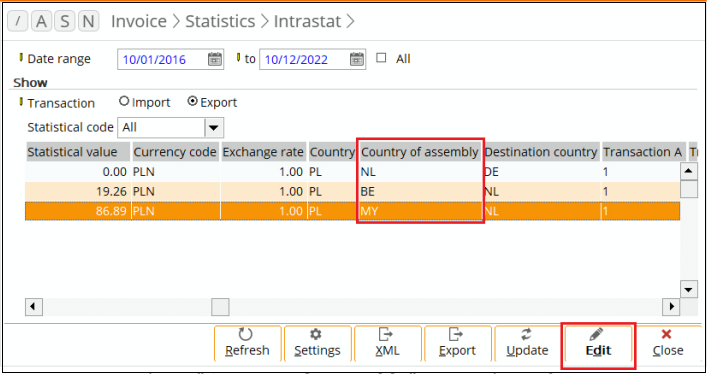707x374 pixels.
Task: Click the table scroll up arrow
Action: click(x=689, y=171)
